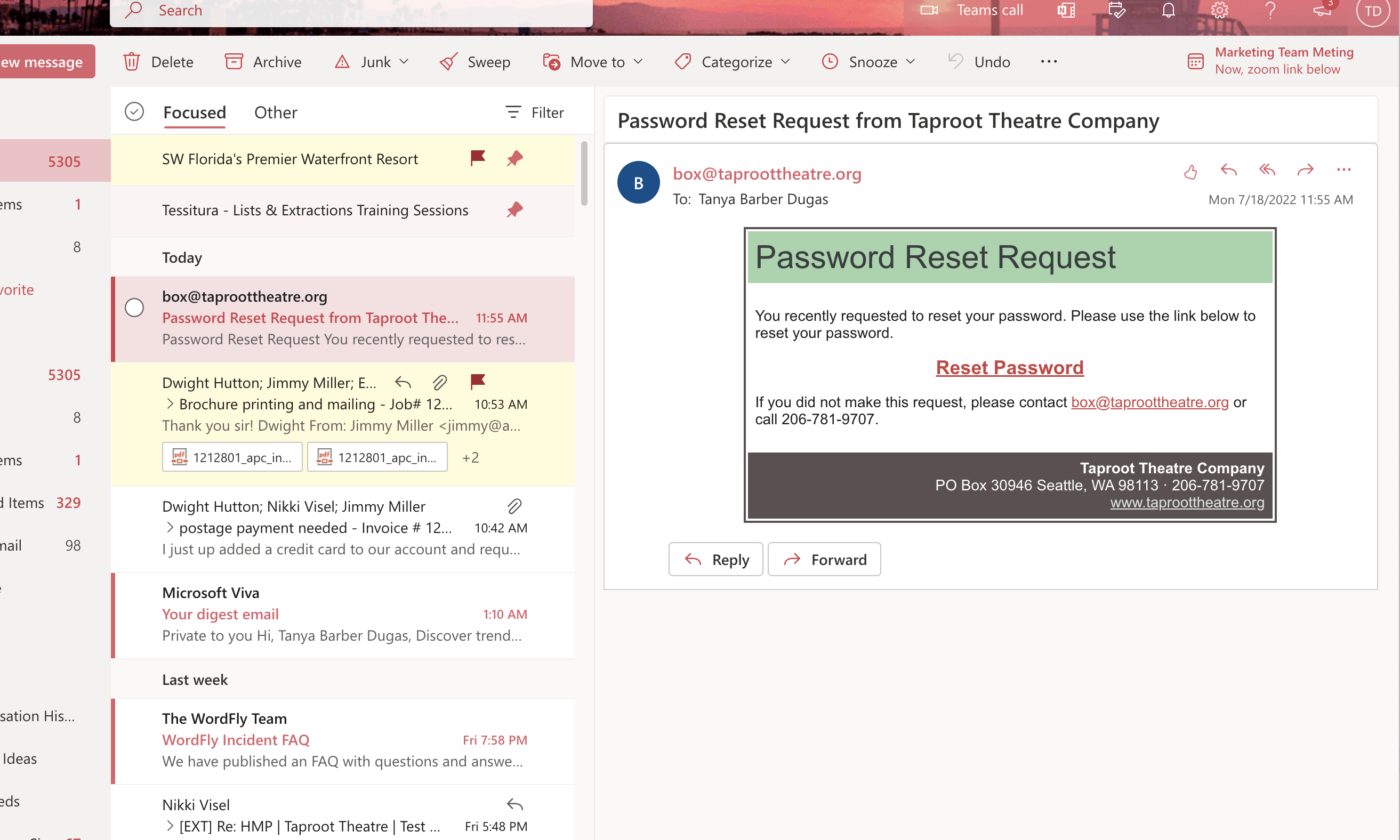This screenshot has height=840, width=1400.
Task: Open notifications bell
Action: (1168, 10)
